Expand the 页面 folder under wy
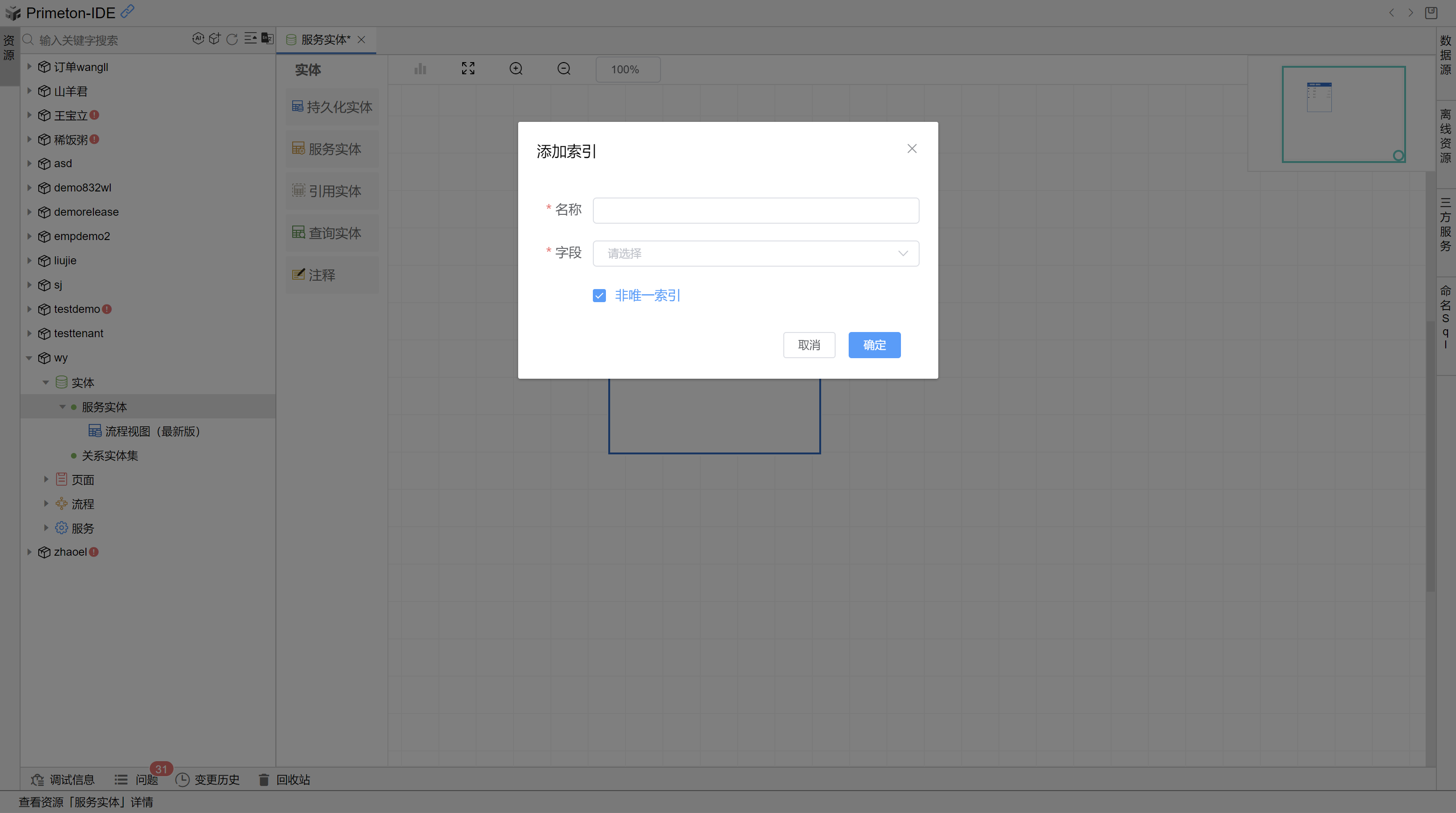The image size is (1456, 813). point(46,480)
